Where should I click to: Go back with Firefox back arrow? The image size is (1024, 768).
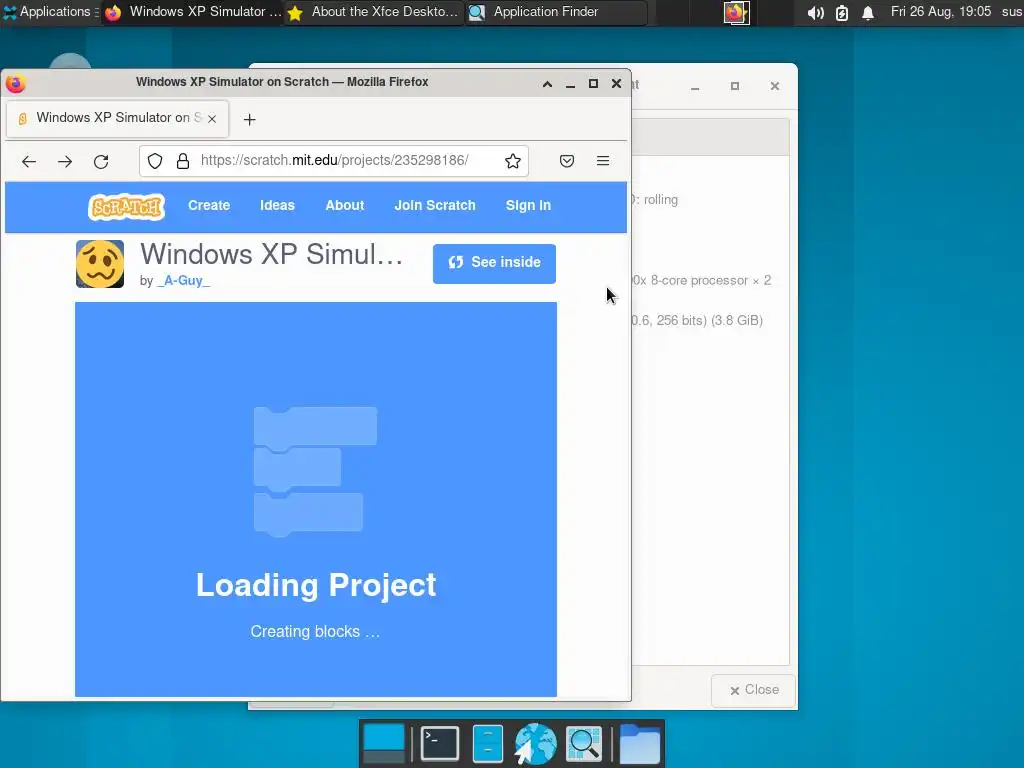[29, 161]
